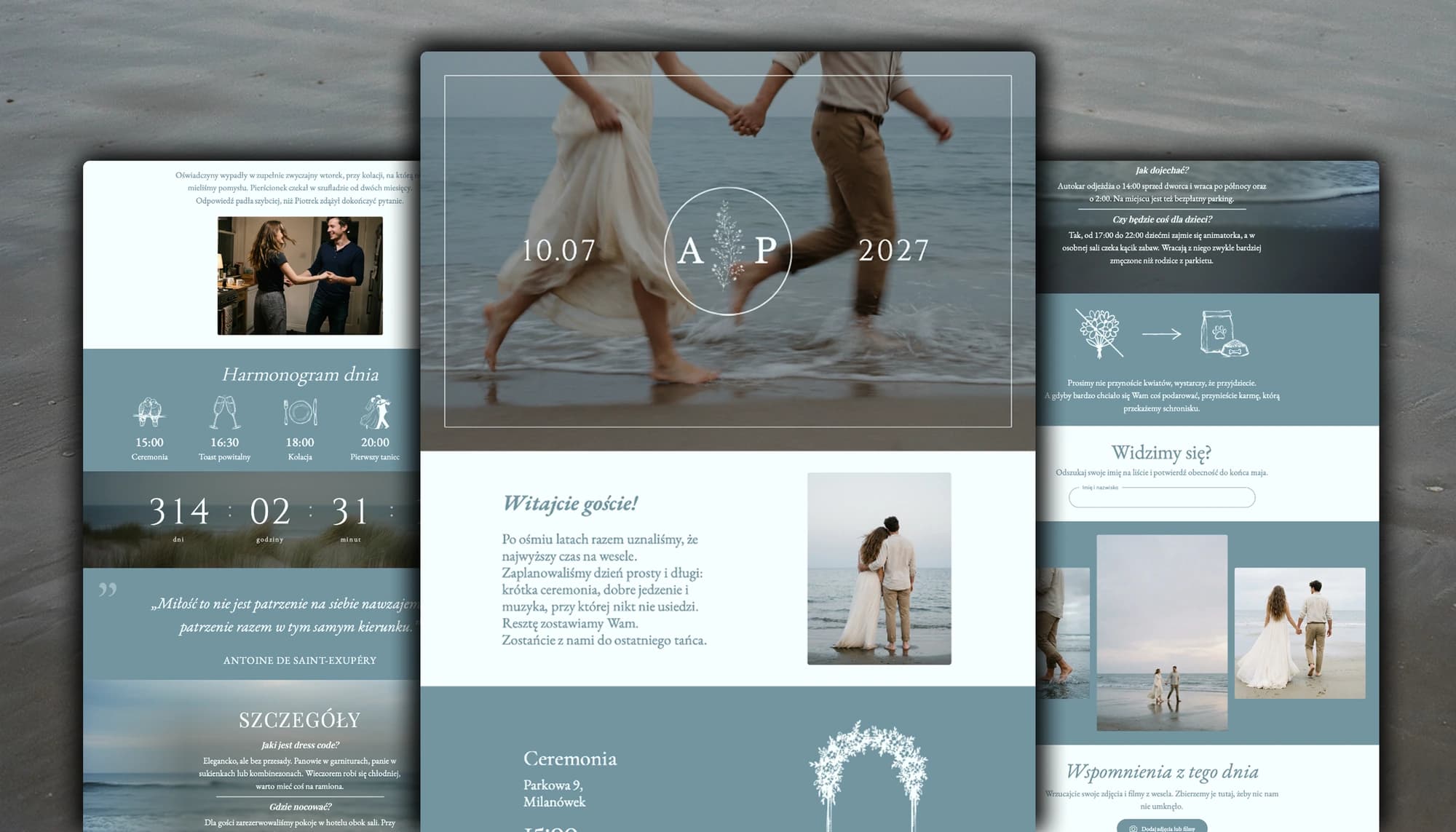Click the 02 godziny countdown number

(270, 511)
